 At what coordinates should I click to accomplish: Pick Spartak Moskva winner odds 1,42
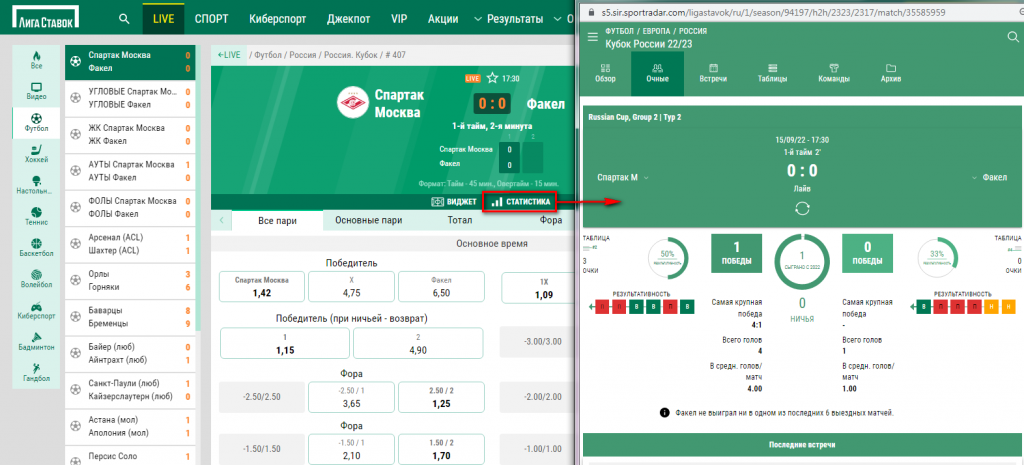click(260, 287)
